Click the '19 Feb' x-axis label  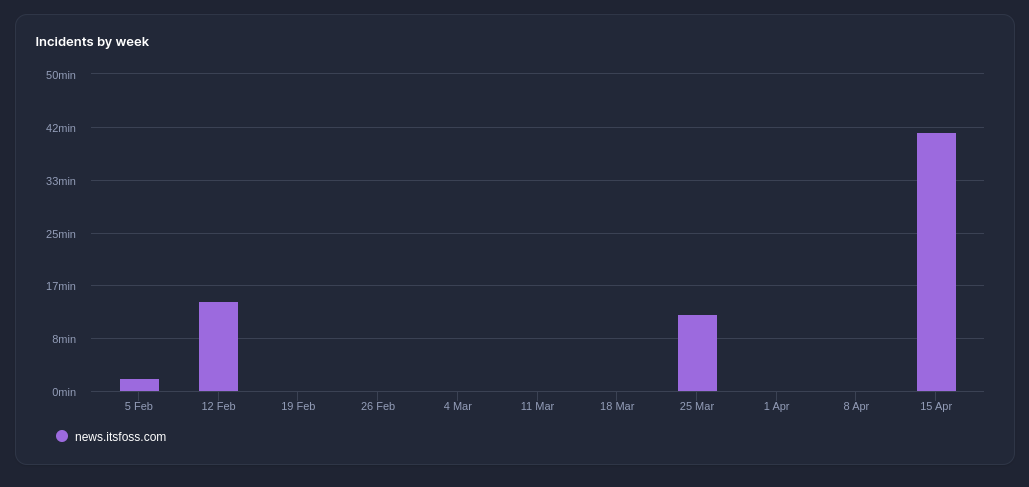(x=298, y=406)
